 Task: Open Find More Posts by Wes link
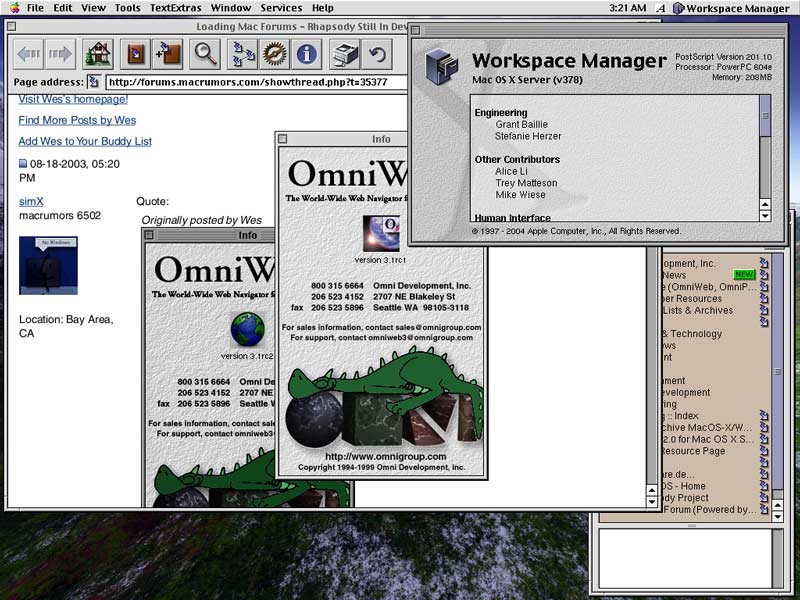click(77, 120)
